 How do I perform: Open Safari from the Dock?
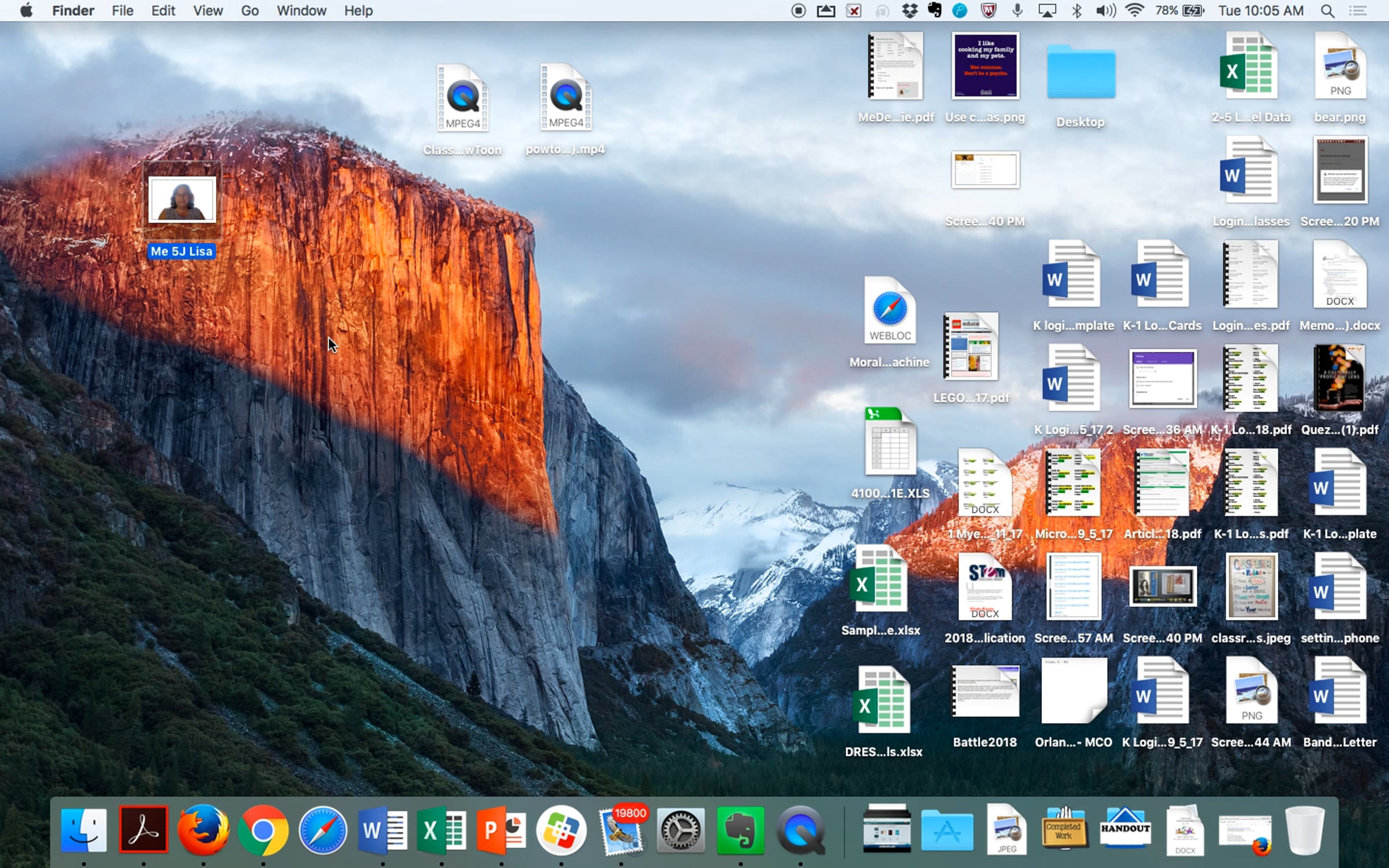pyautogui.click(x=323, y=830)
